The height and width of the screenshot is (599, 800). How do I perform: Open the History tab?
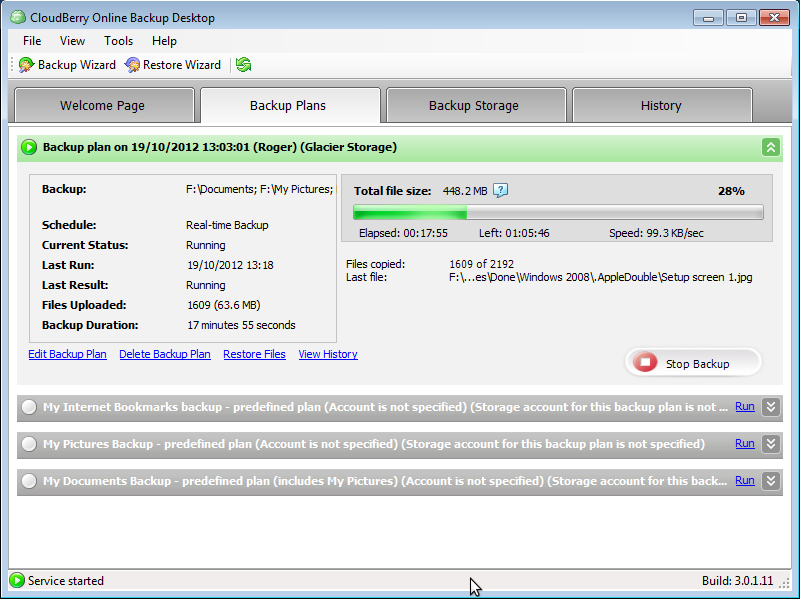(662, 106)
